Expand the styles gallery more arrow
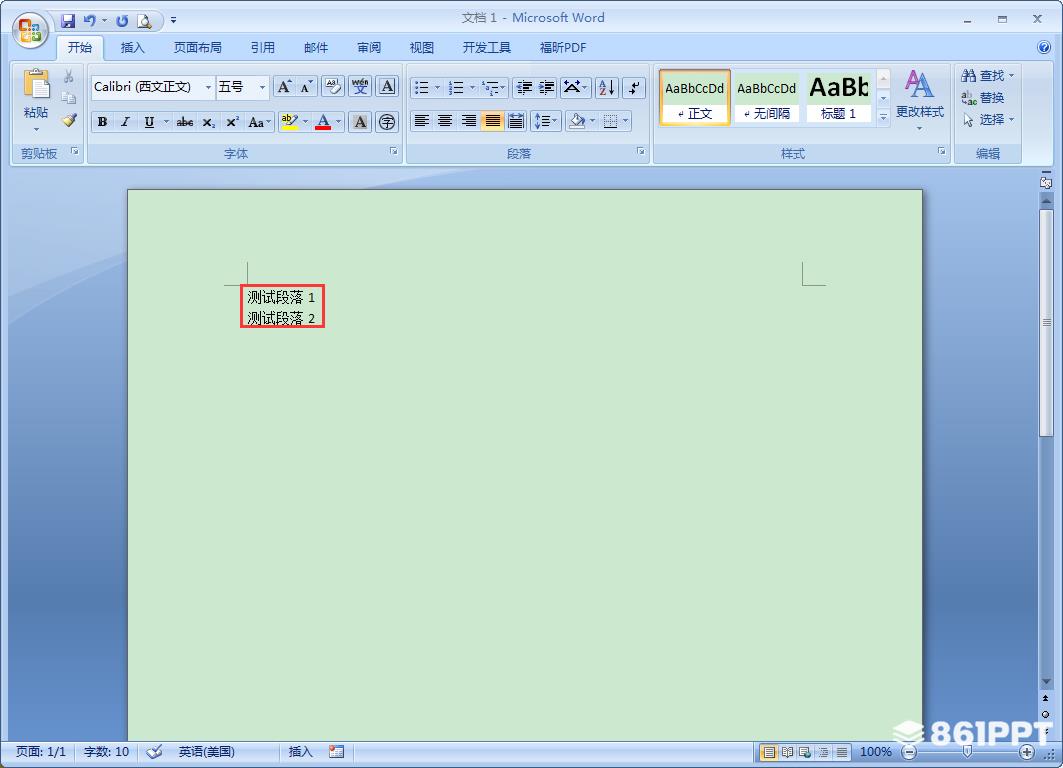The width and height of the screenshot is (1063, 768). click(x=883, y=117)
